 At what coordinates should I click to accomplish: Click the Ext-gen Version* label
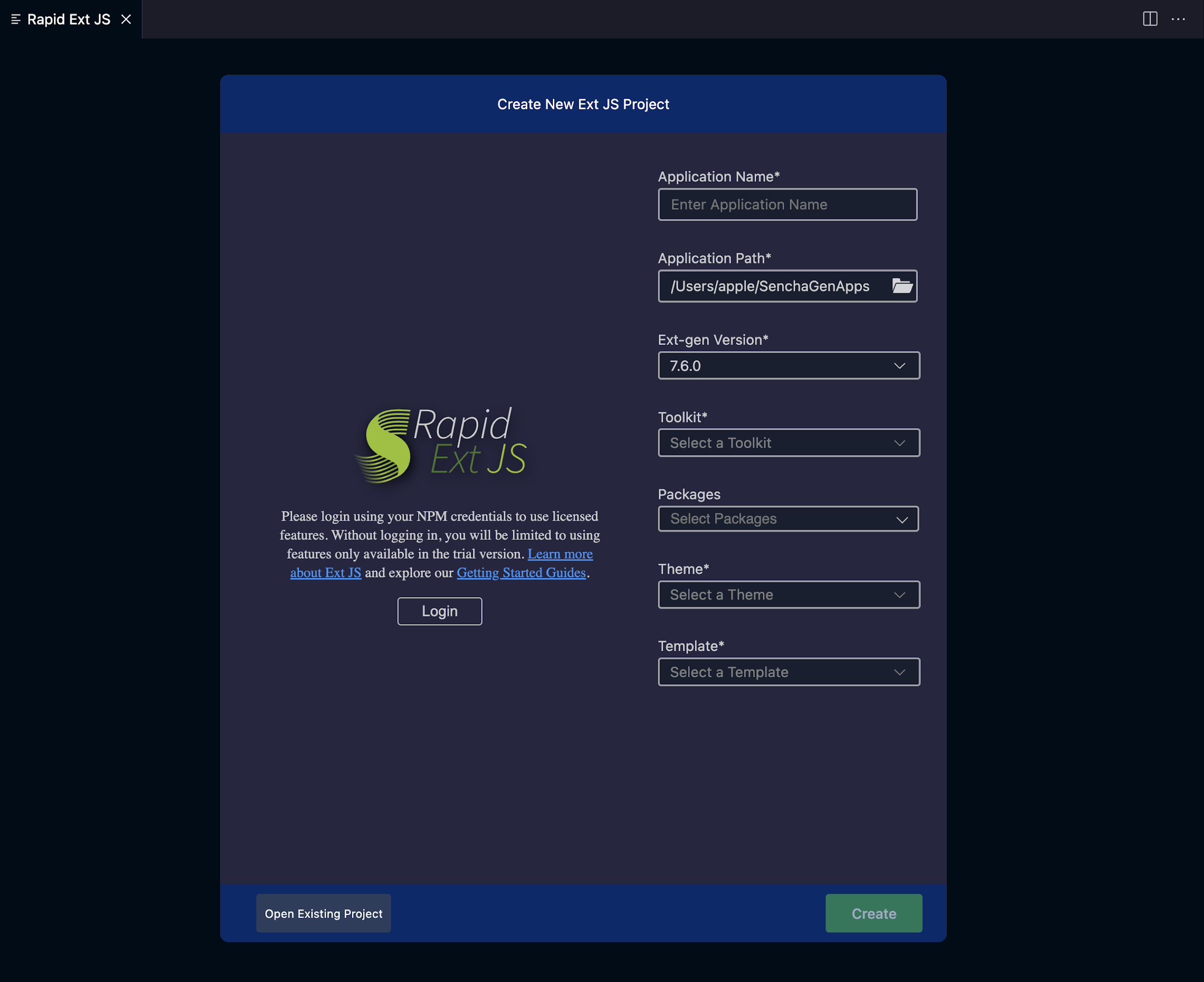pyautogui.click(x=713, y=340)
